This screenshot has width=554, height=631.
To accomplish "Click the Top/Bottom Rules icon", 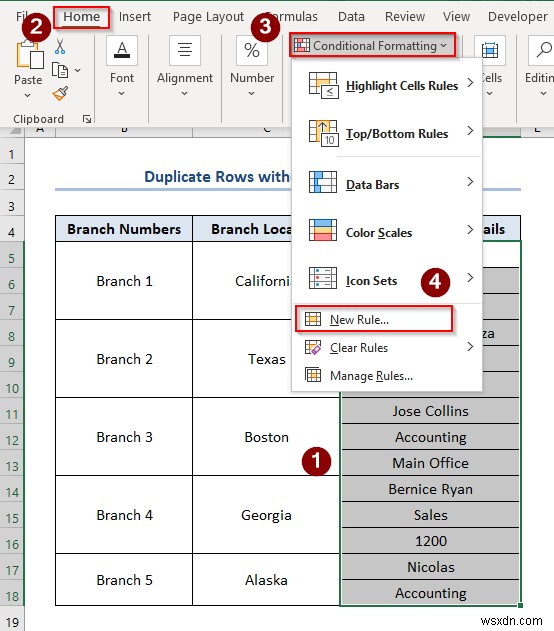I will 323,133.
